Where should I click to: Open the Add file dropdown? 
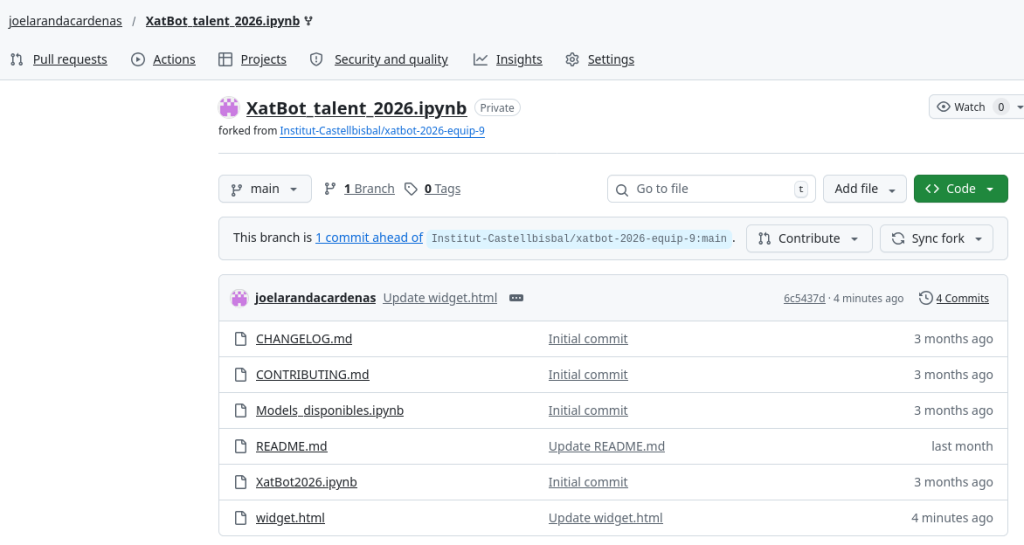coord(864,189)
